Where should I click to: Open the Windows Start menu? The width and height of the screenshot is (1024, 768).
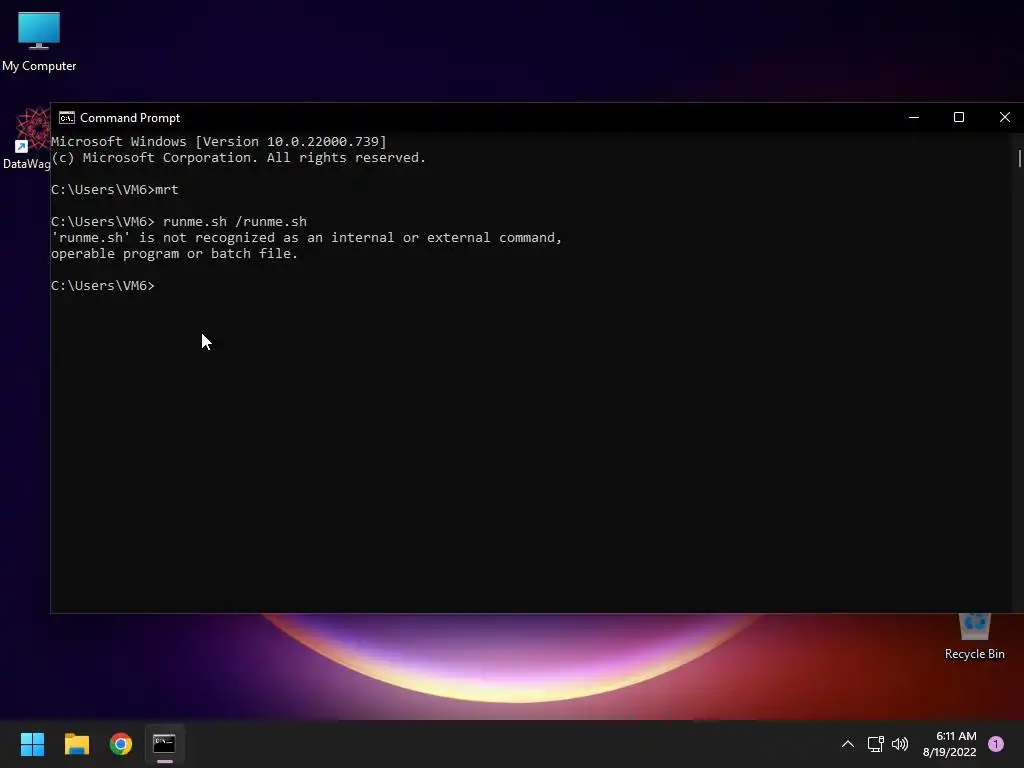[32, 744]
